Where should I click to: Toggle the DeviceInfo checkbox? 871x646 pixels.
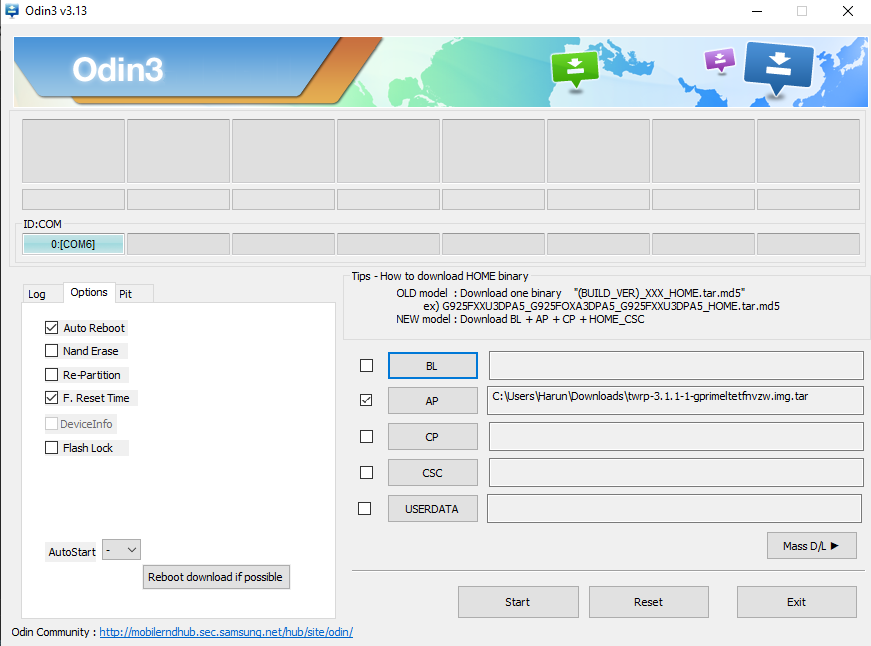(51, 424)
